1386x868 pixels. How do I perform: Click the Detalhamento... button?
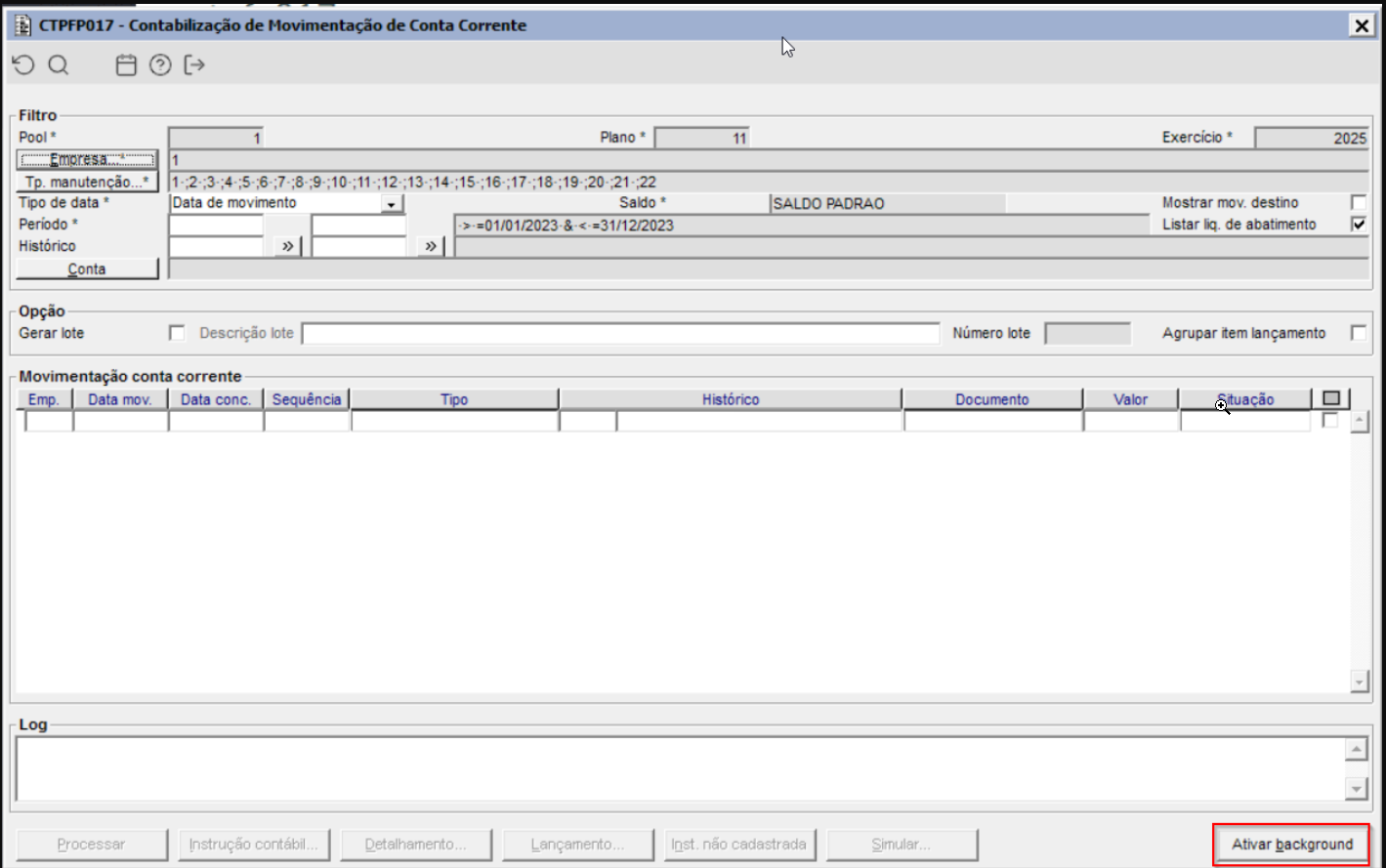point(416,845)
